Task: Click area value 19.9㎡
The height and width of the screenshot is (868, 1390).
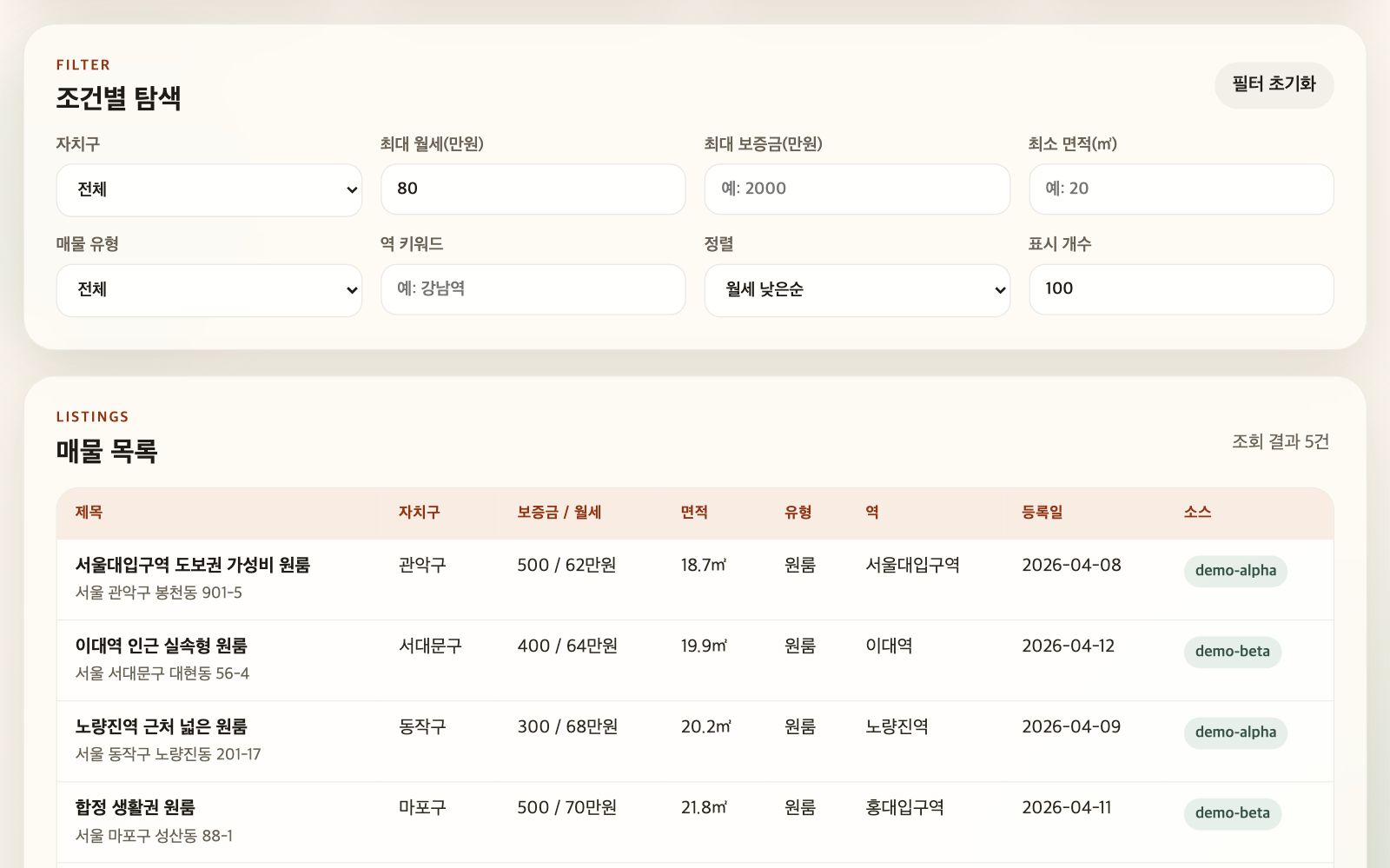Action: [704, 646]
